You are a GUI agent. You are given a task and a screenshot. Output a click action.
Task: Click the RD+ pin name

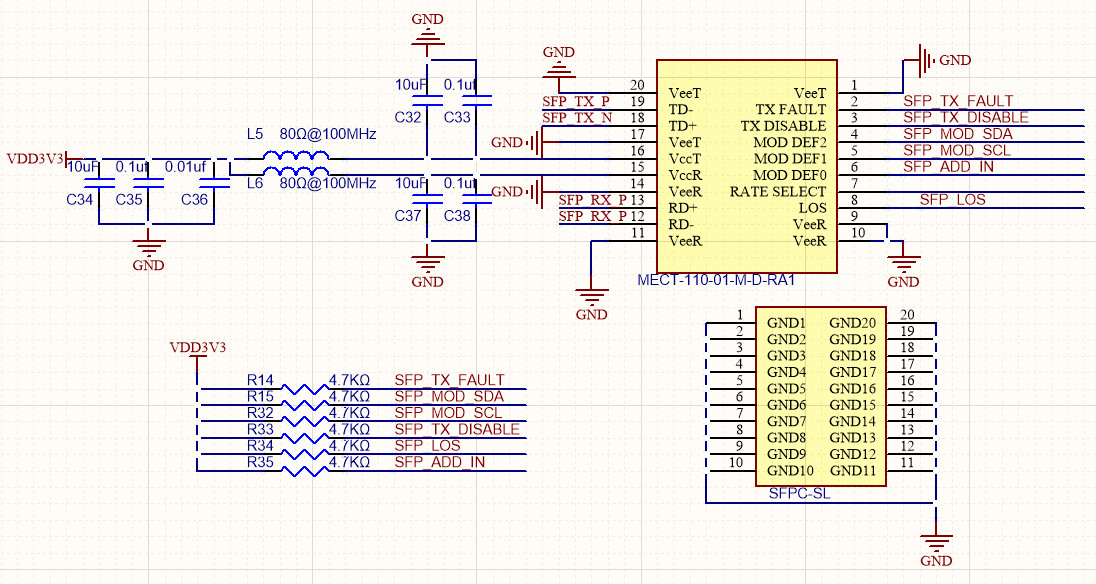pyautogui.click(x=683, y=208)
